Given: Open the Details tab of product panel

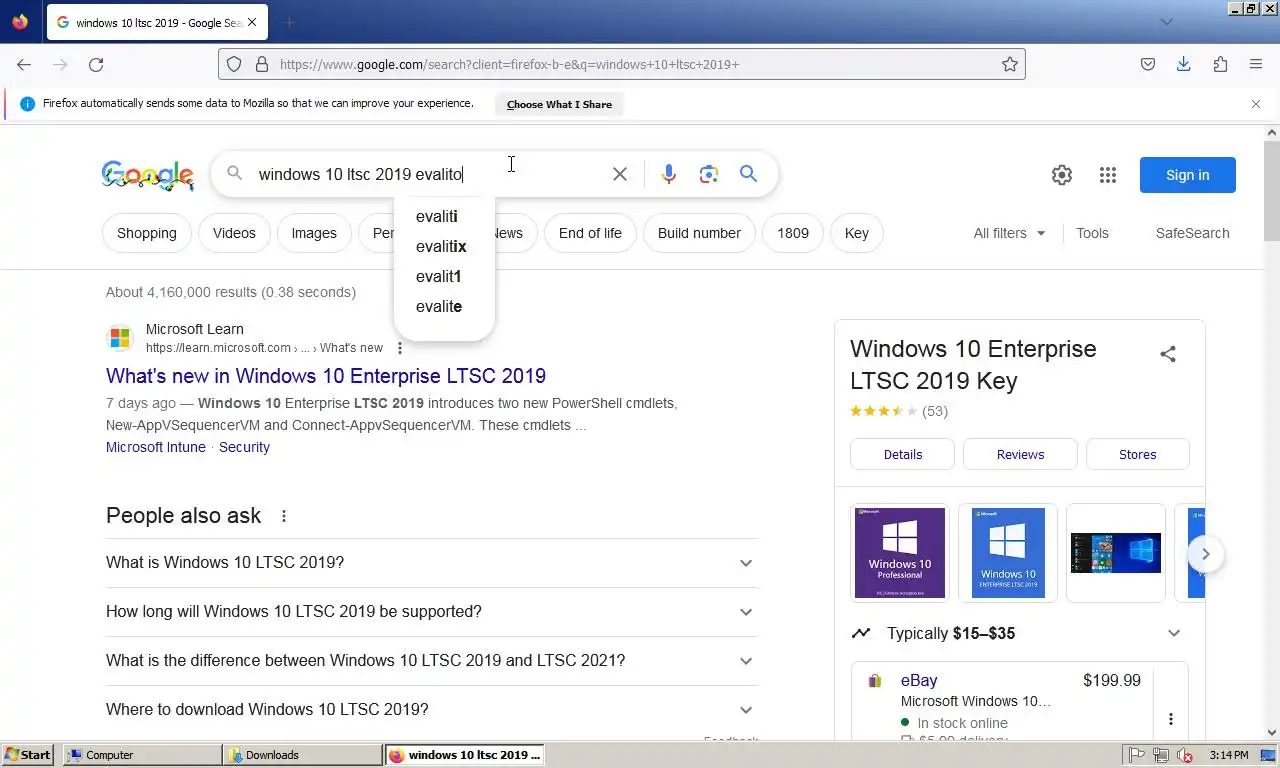Looking at the screenshot, I should pos(903,454).
